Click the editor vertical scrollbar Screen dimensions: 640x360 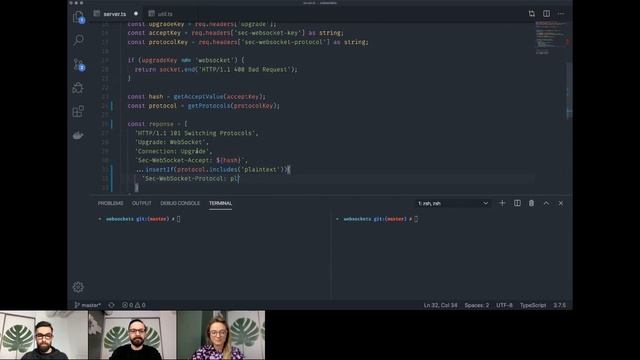point(569,91)
